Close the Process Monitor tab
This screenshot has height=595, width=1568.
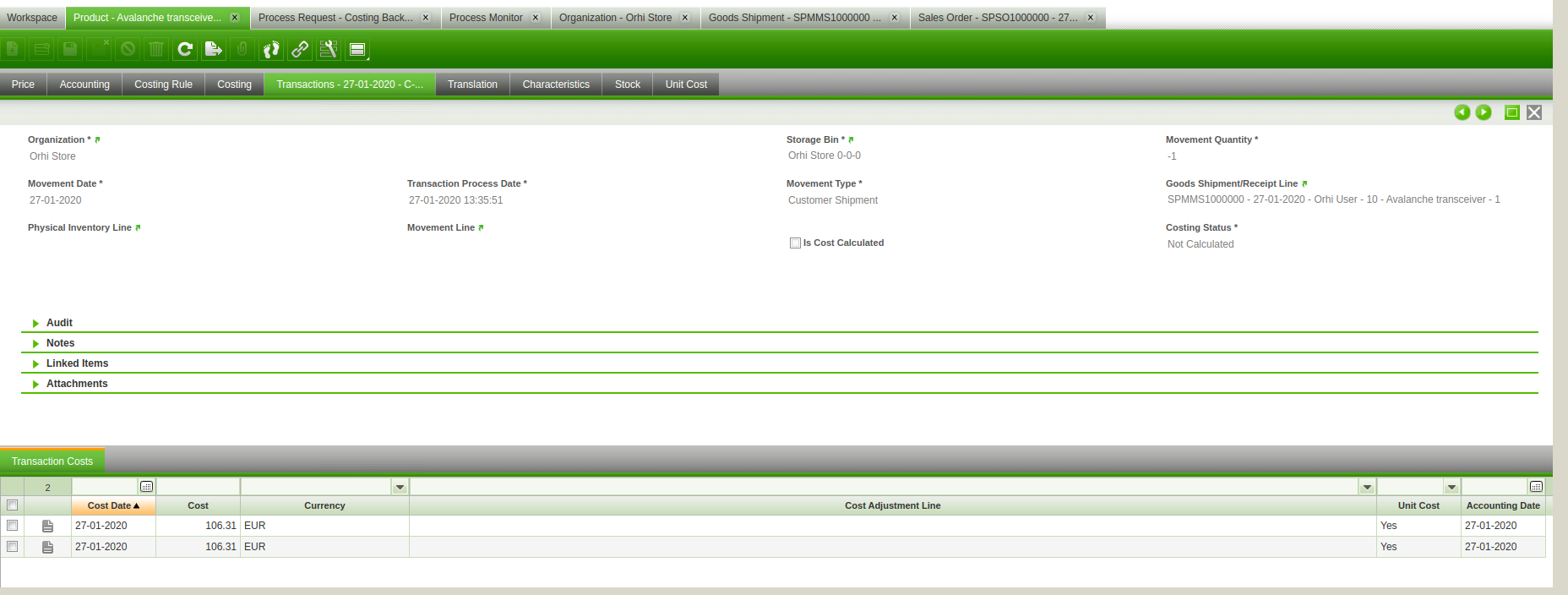(x=536, y=18)
